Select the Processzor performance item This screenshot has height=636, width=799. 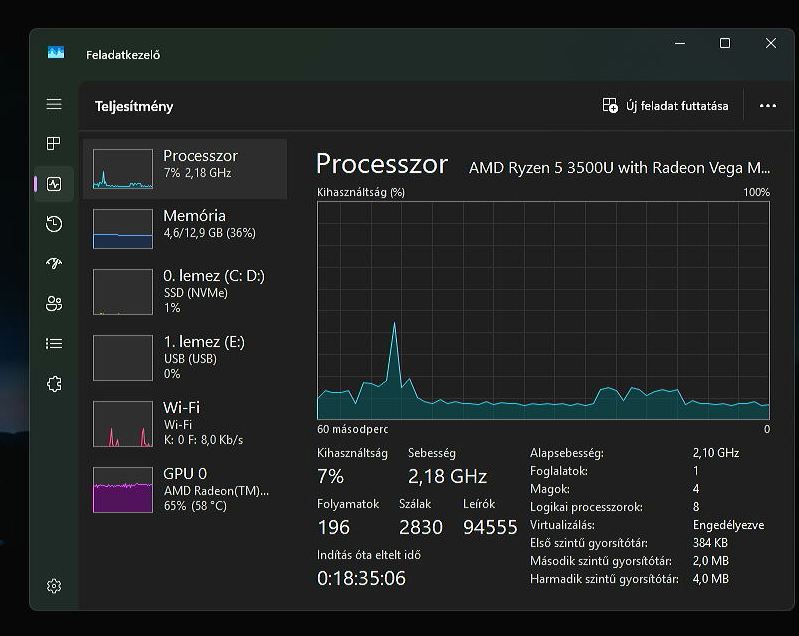(x=185, y=168)
